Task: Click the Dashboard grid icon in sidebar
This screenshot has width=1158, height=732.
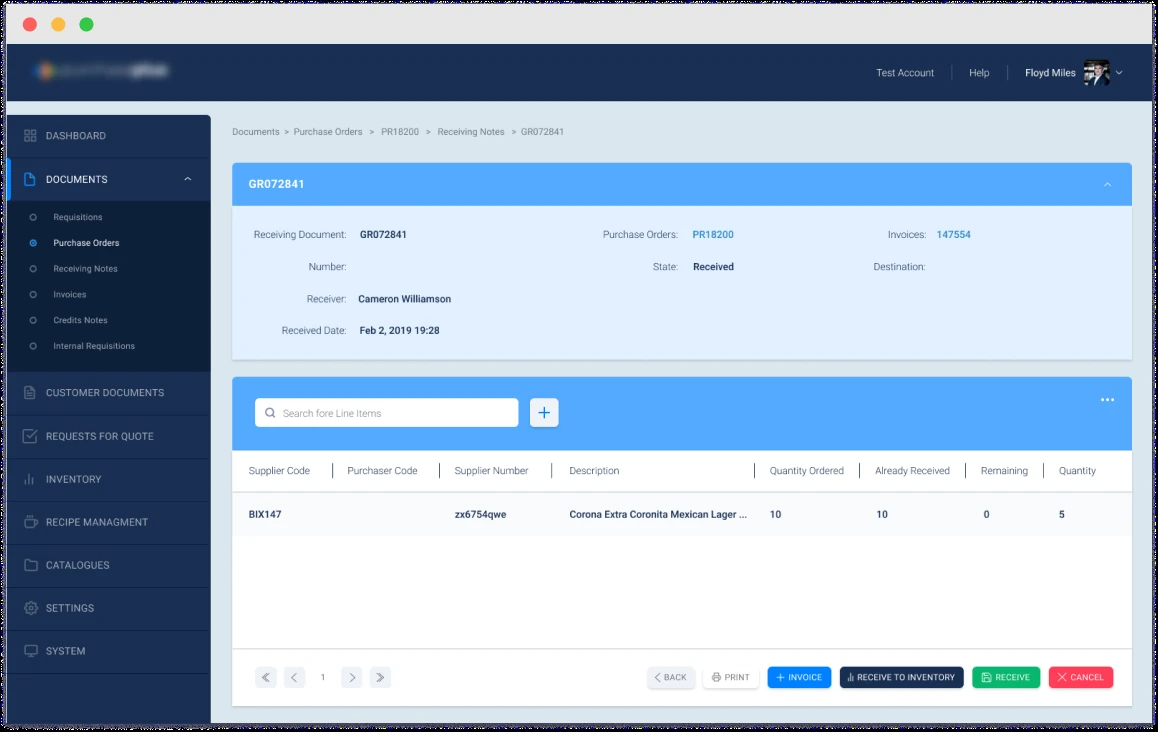Action: (30, 136)
